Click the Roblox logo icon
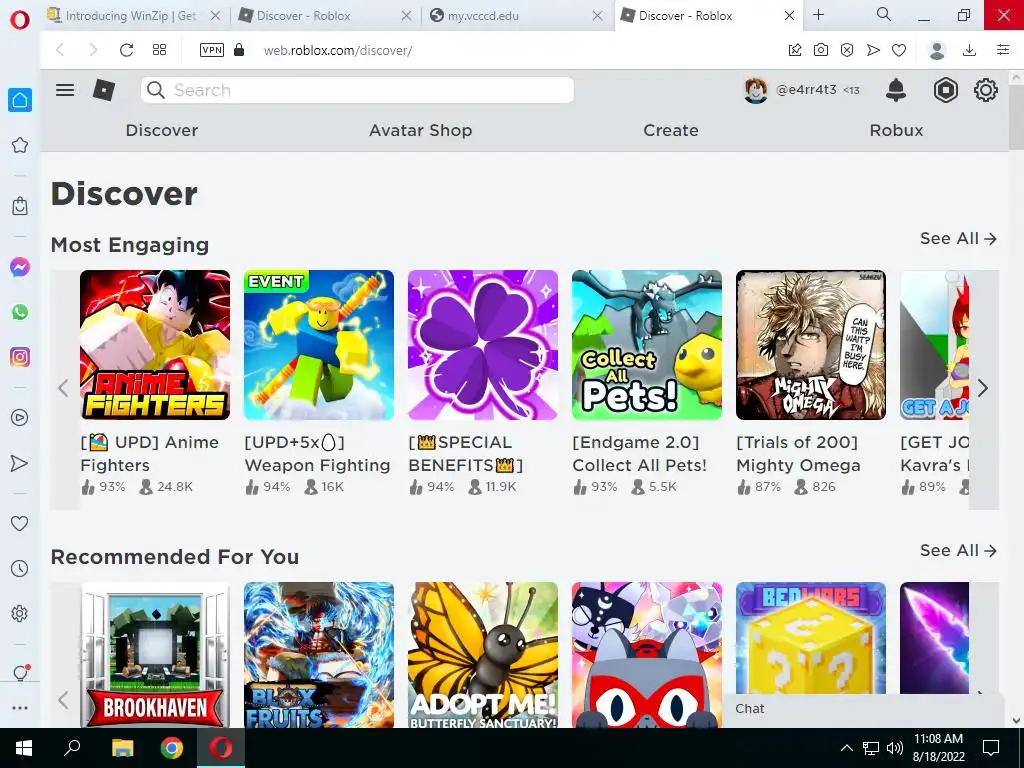The image size is (1024, 768). 104,90
